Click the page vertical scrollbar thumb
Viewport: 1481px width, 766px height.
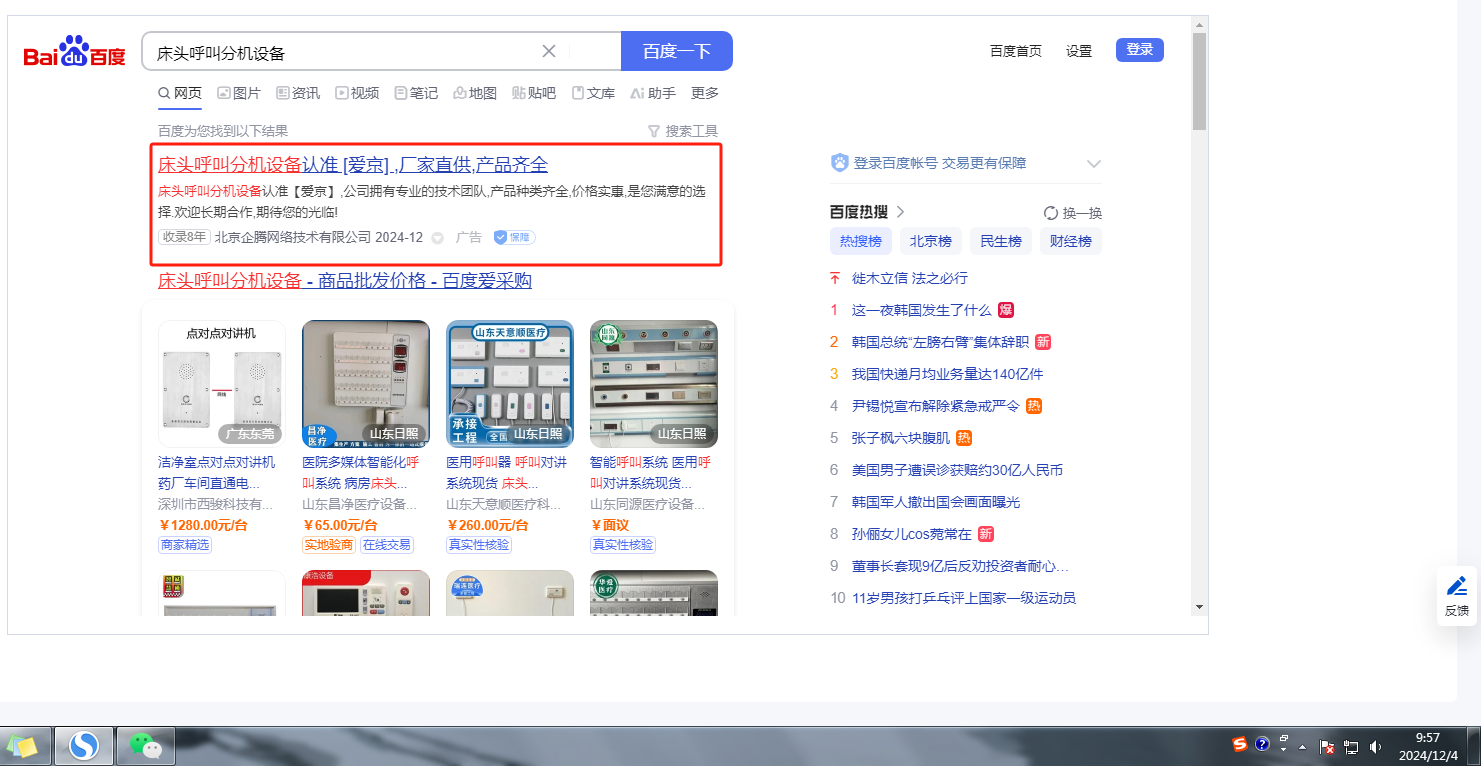click(x=1200, y=81)
